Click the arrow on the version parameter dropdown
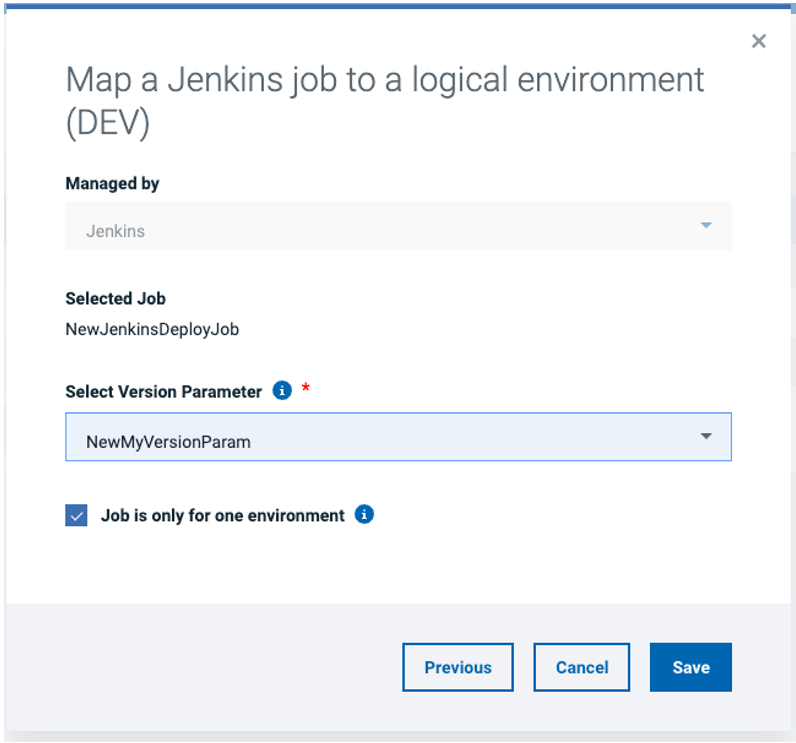Viewport: 796px width, 743px height. (706, 437)
